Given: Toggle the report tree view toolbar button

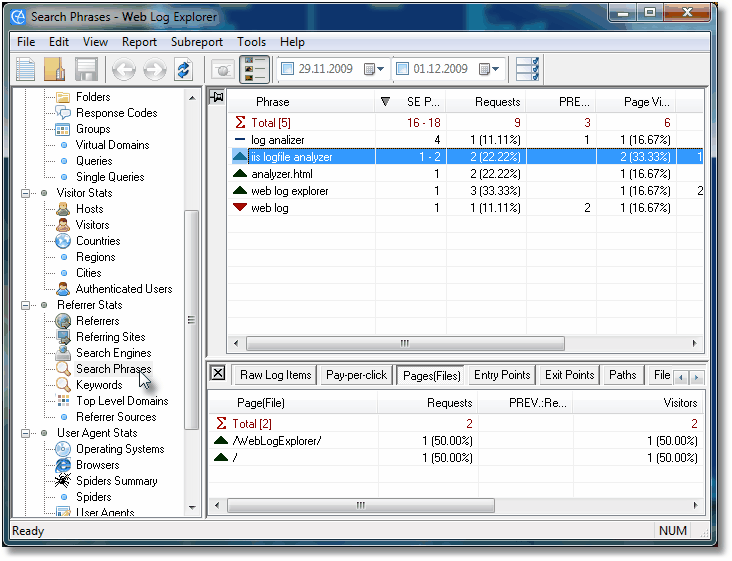Looking at the screenshot, I should [x=254, y=69].
